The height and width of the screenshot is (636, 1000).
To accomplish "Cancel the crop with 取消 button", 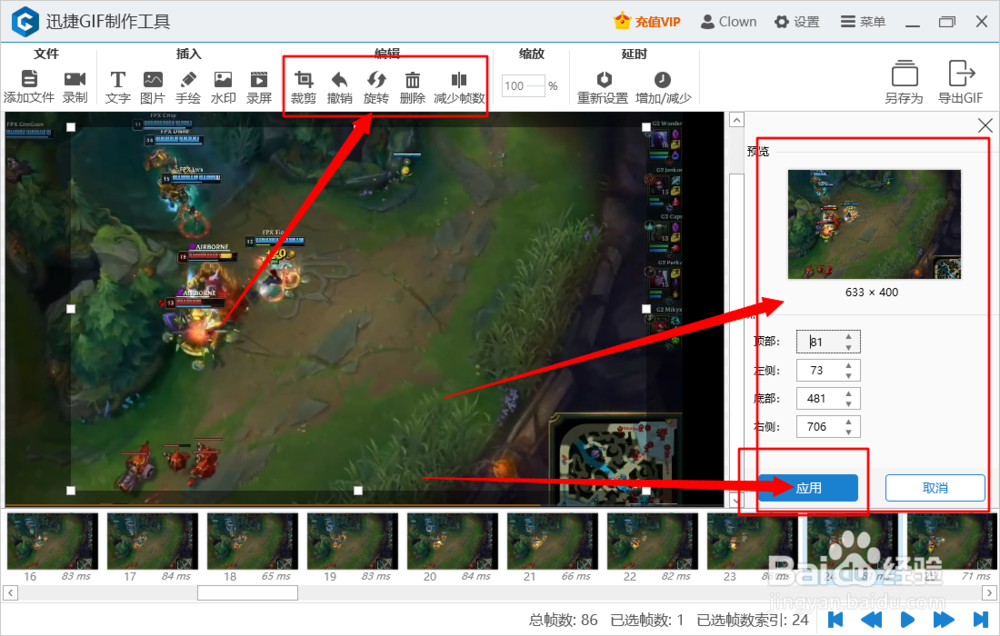I will 935,488.
